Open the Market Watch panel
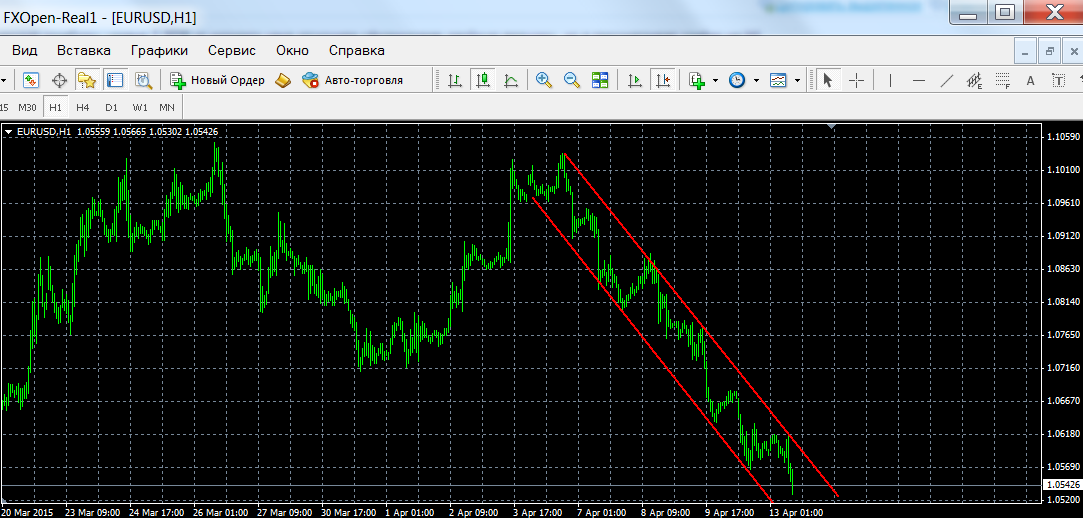1083x518 pixels. [31, 80]
